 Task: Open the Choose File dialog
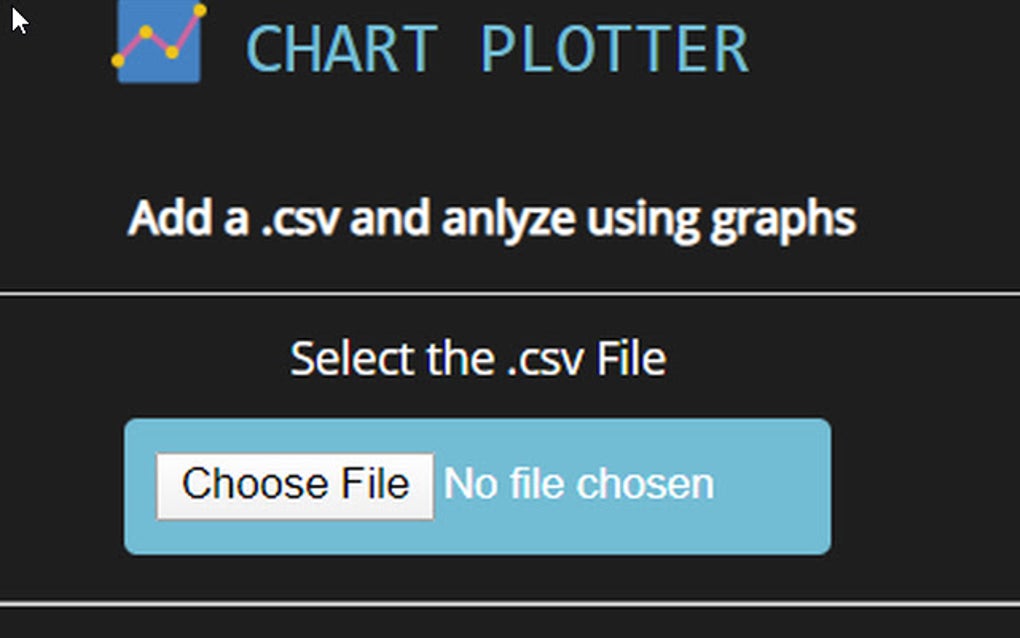pos(295,483)
